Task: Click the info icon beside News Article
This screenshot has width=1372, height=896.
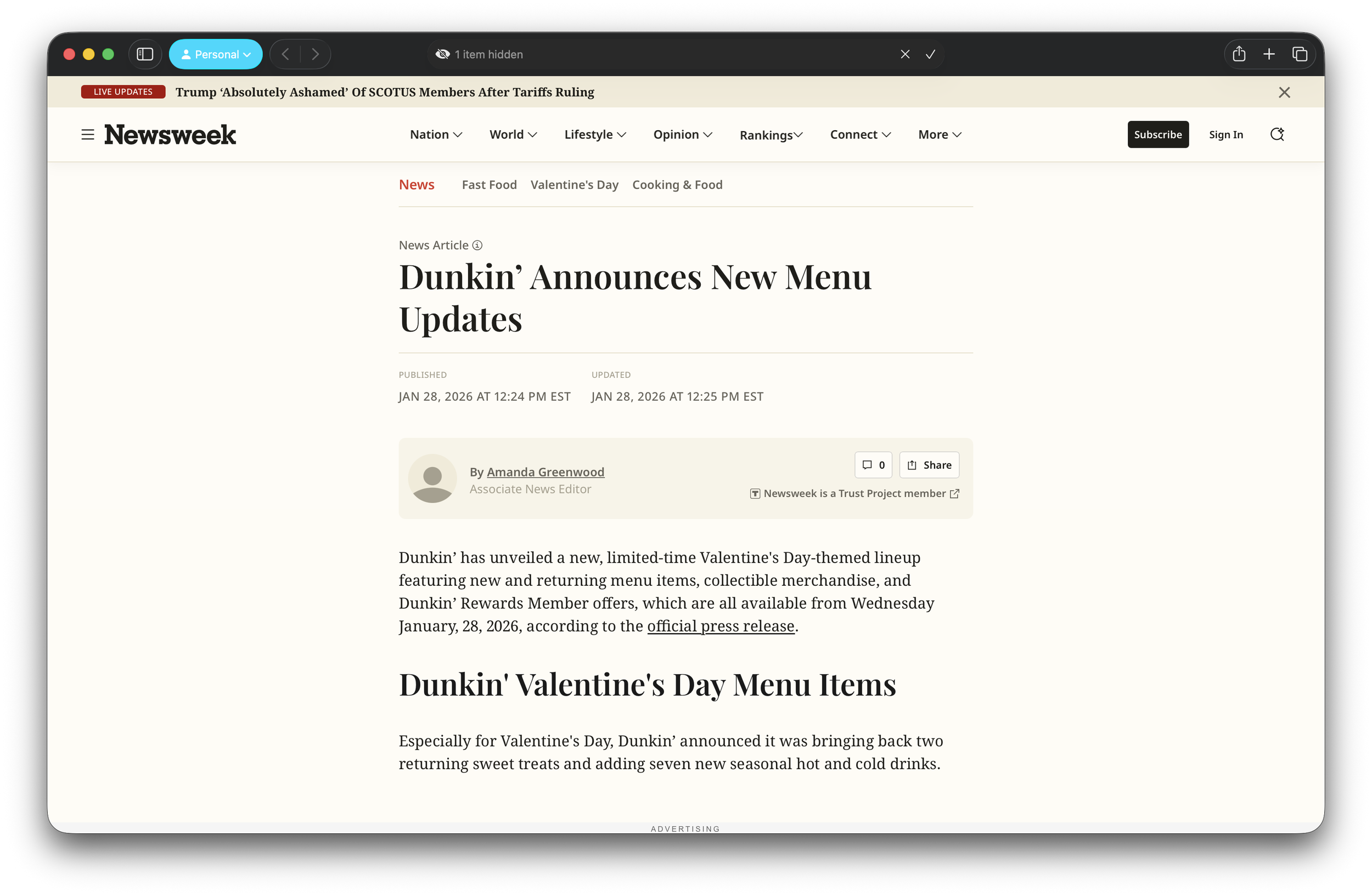Action: point(477,245)
